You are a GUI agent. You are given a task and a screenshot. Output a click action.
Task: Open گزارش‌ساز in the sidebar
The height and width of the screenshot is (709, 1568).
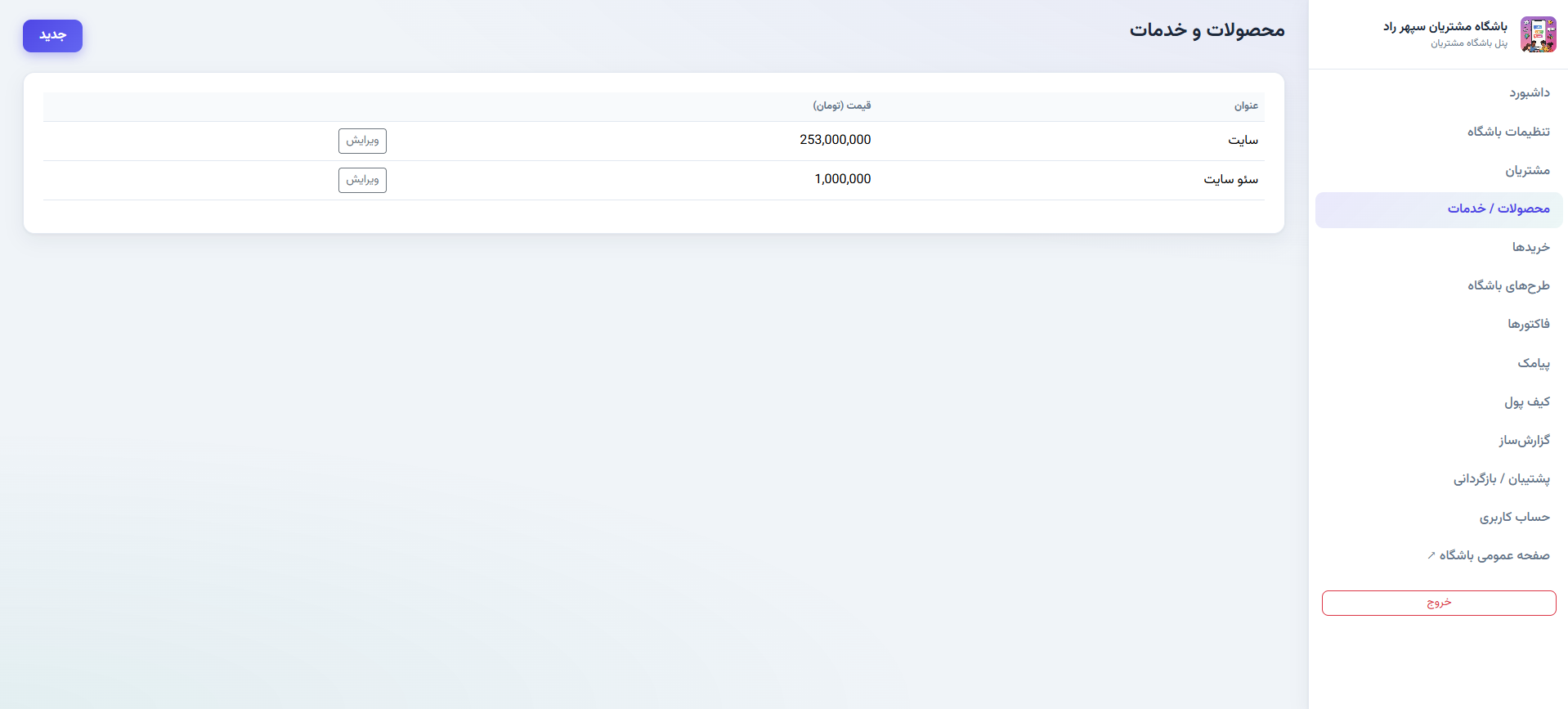1439,441
